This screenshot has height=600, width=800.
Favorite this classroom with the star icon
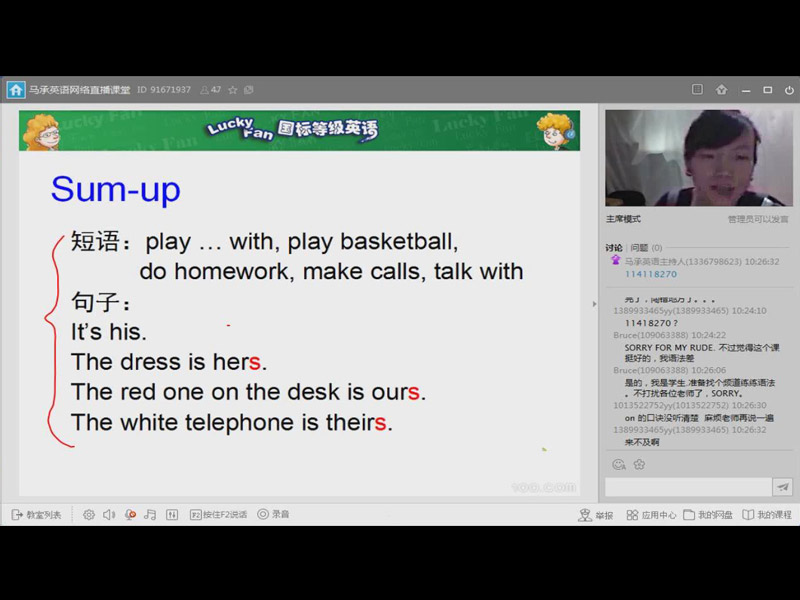pyautogui.click(x=233, y=90)
